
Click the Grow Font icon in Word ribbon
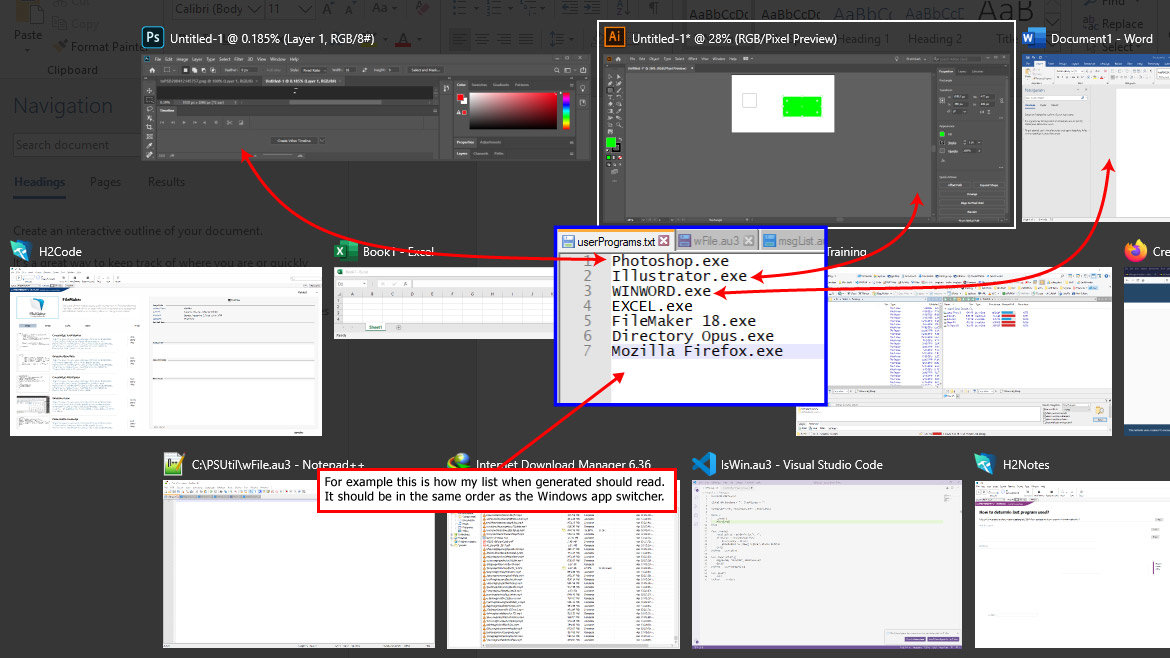[x=328, y=9]
